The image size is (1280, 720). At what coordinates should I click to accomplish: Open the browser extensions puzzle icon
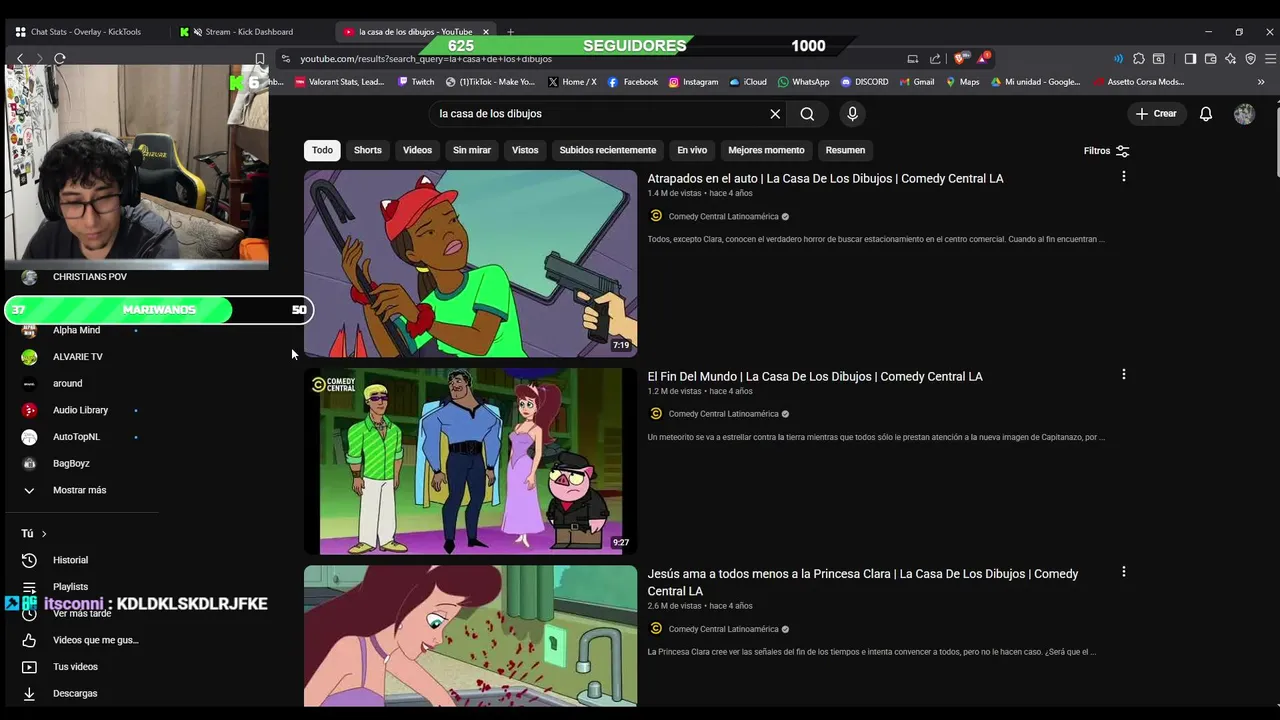(x=1138, y=59)
